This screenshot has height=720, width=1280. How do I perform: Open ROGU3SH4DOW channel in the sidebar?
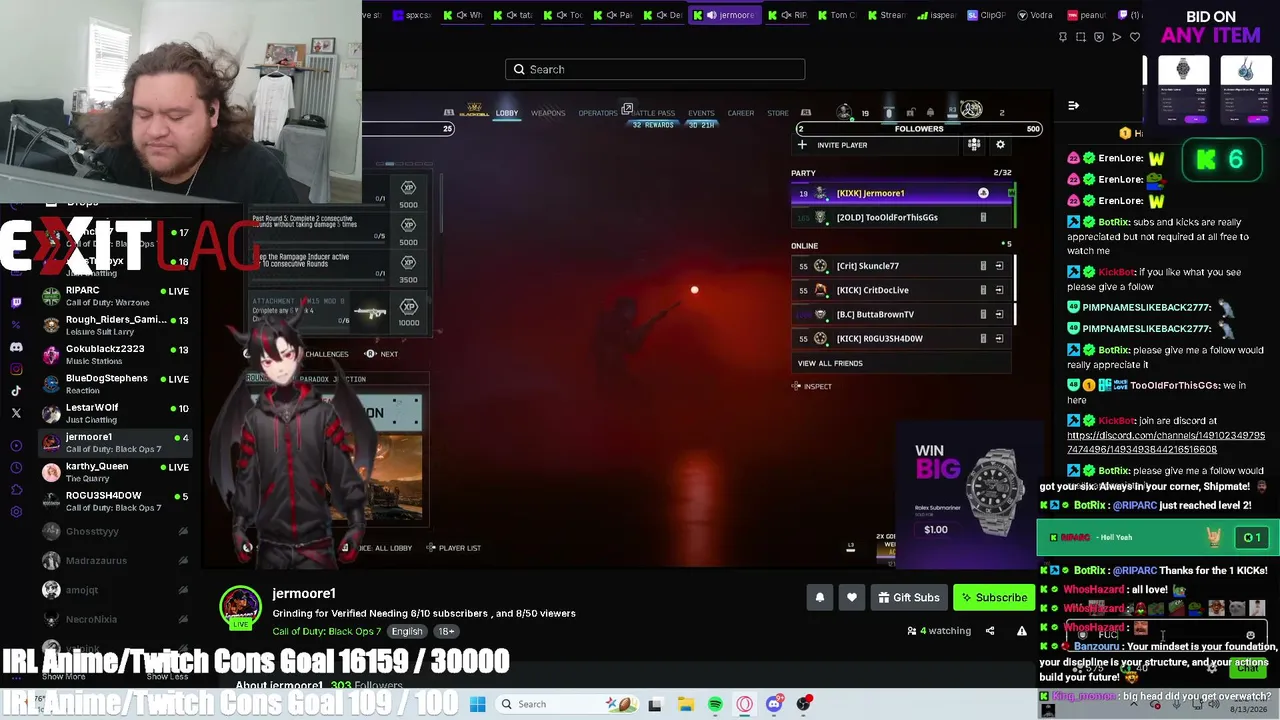pyautogui.click(x=114, y=501)
